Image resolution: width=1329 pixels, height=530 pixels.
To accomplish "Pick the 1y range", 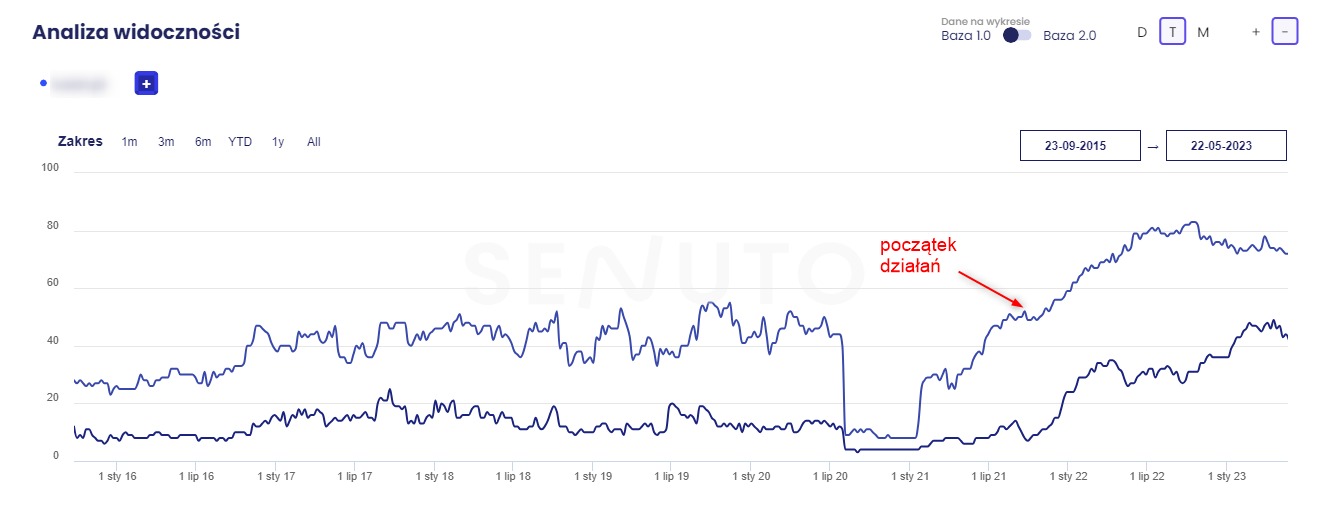I will [x=278, y=142].
